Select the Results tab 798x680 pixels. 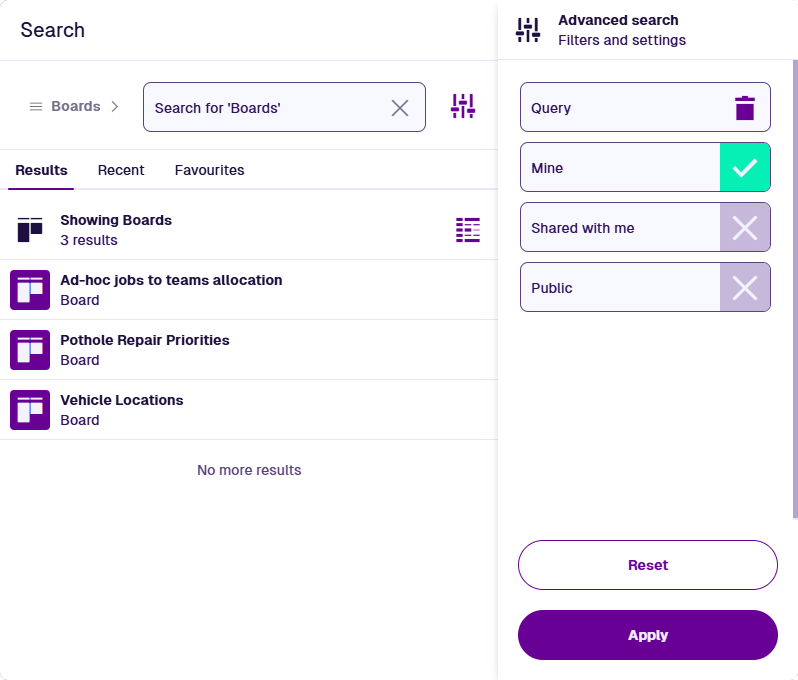[x=42, y=170]
